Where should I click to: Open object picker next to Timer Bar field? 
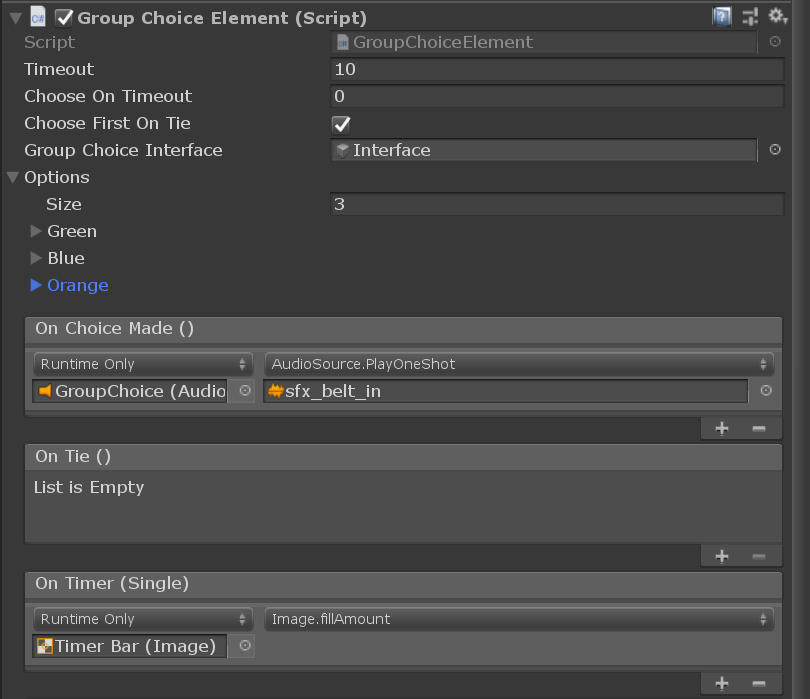(245, 646)
